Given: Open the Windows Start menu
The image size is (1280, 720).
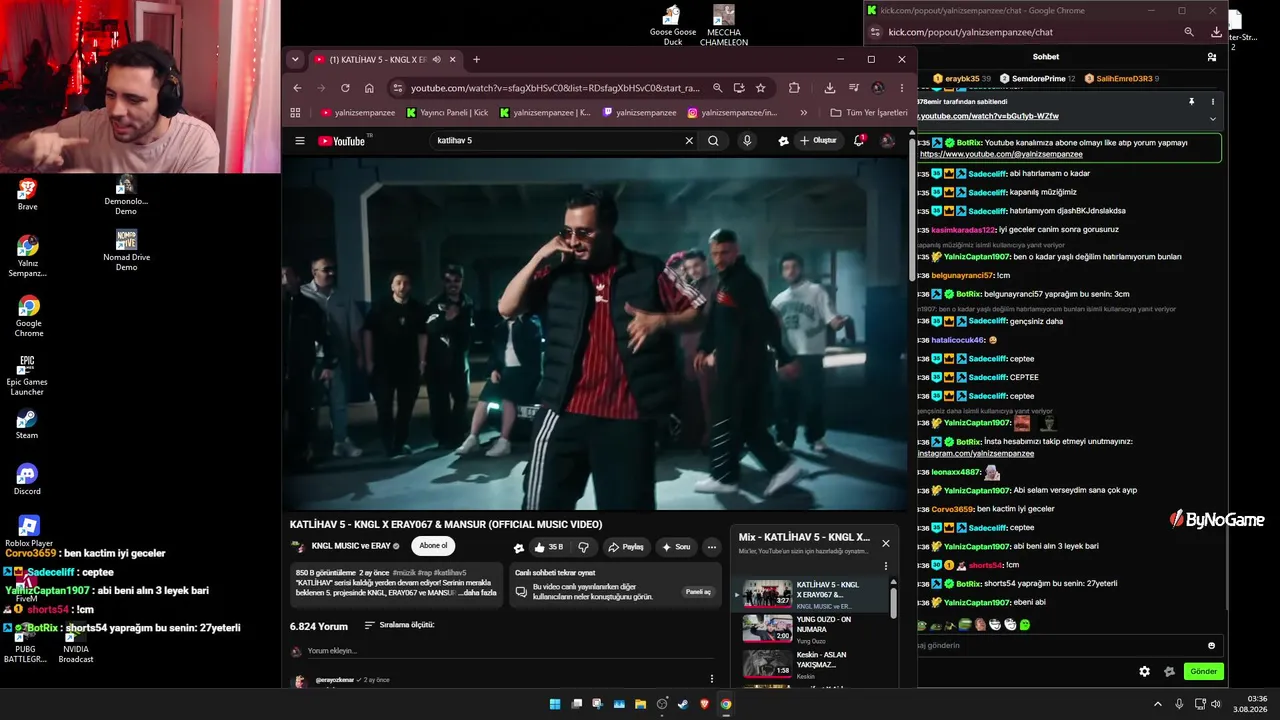Looking at the screenshot, I should click(555, 704).
